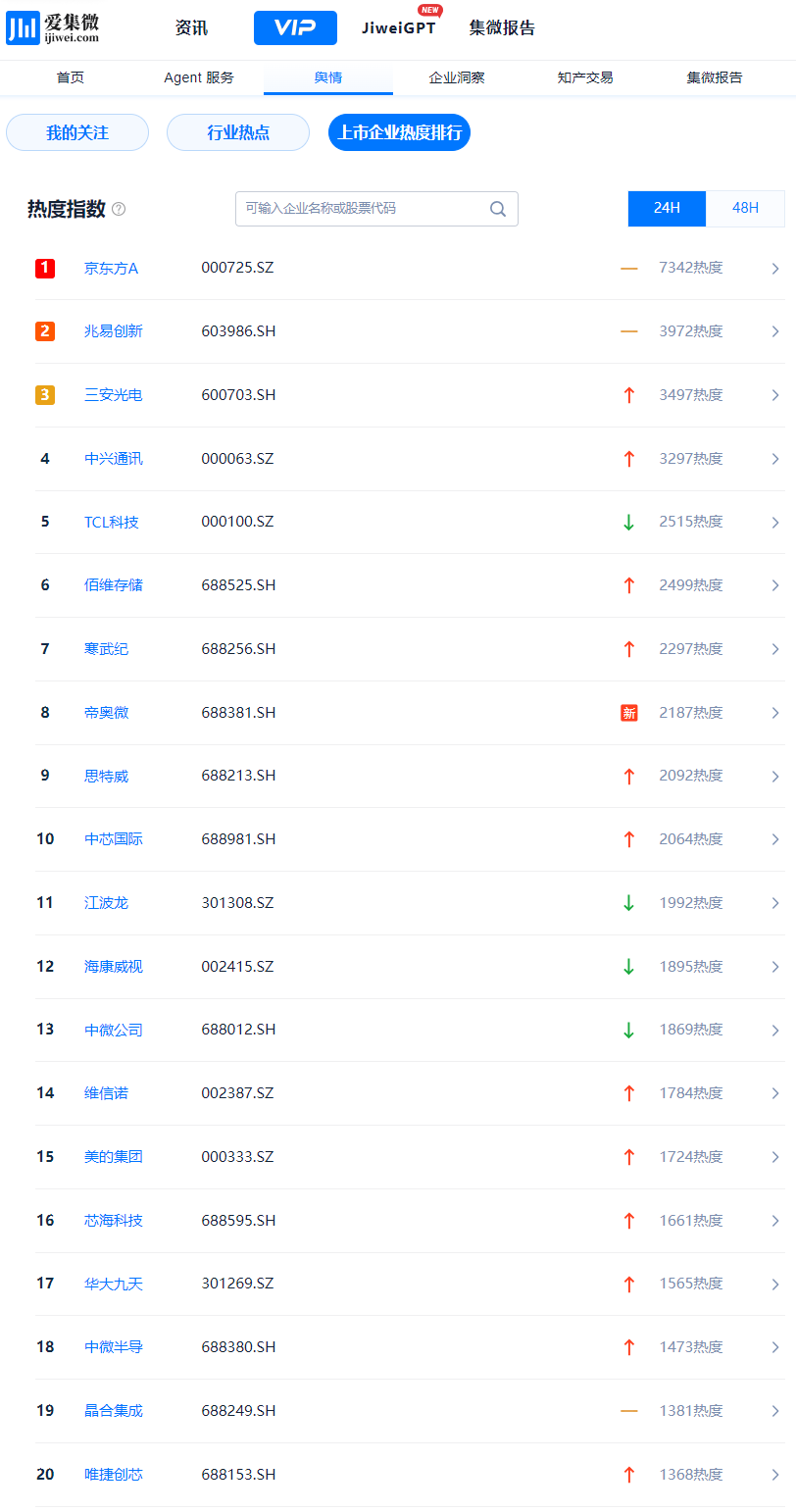Switch to the 24H time range
The image size is (796, 1512).
click(x=667, y=208)
